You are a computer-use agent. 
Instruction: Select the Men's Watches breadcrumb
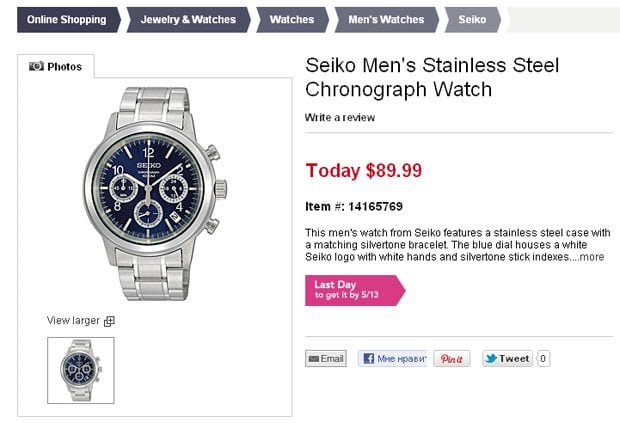tap(386, 19)
